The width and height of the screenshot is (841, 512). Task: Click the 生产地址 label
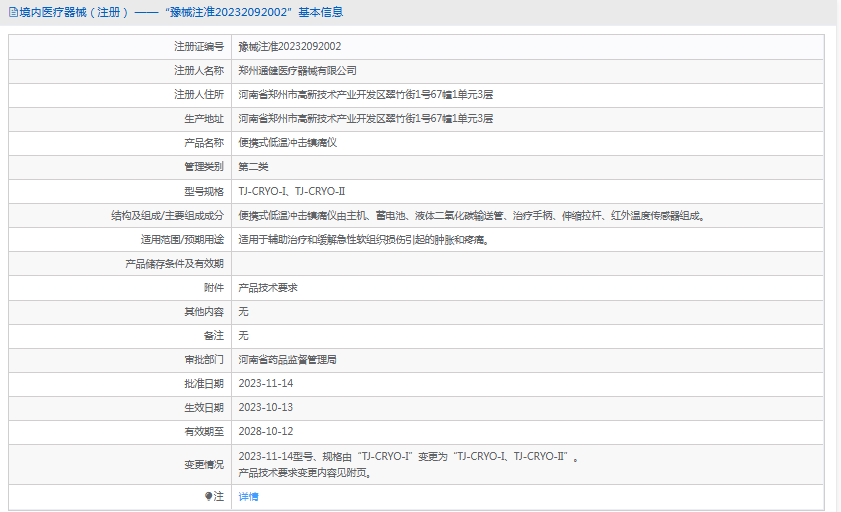click(x=204, y=119)
